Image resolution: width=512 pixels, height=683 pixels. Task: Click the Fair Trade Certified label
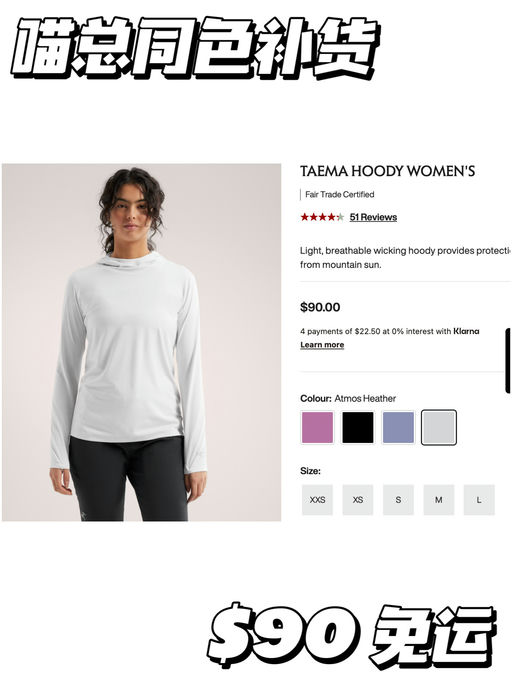click(339, 194)
